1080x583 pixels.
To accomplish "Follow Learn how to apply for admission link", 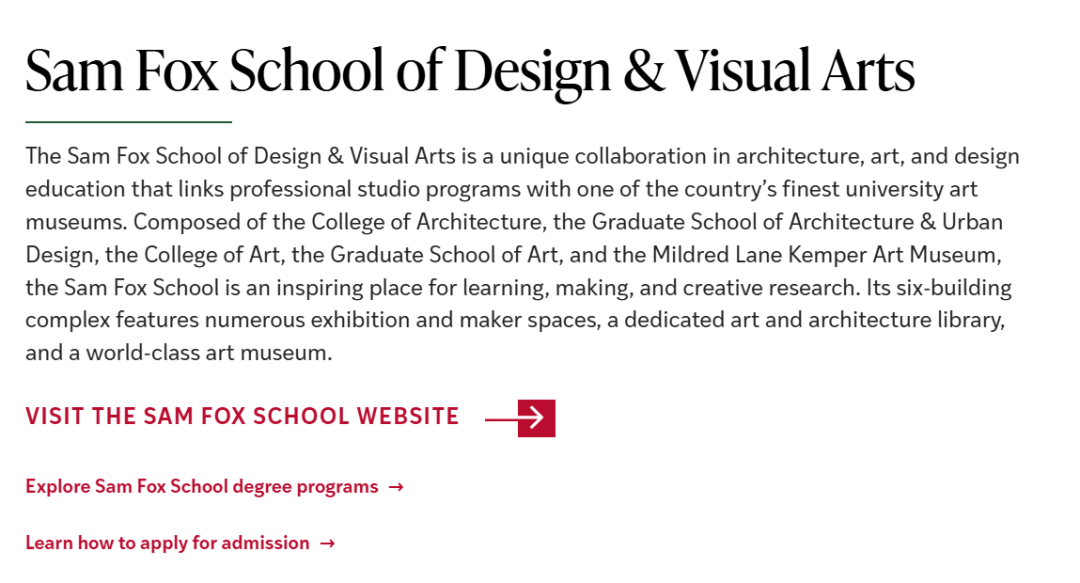I will tap(167, 543).
